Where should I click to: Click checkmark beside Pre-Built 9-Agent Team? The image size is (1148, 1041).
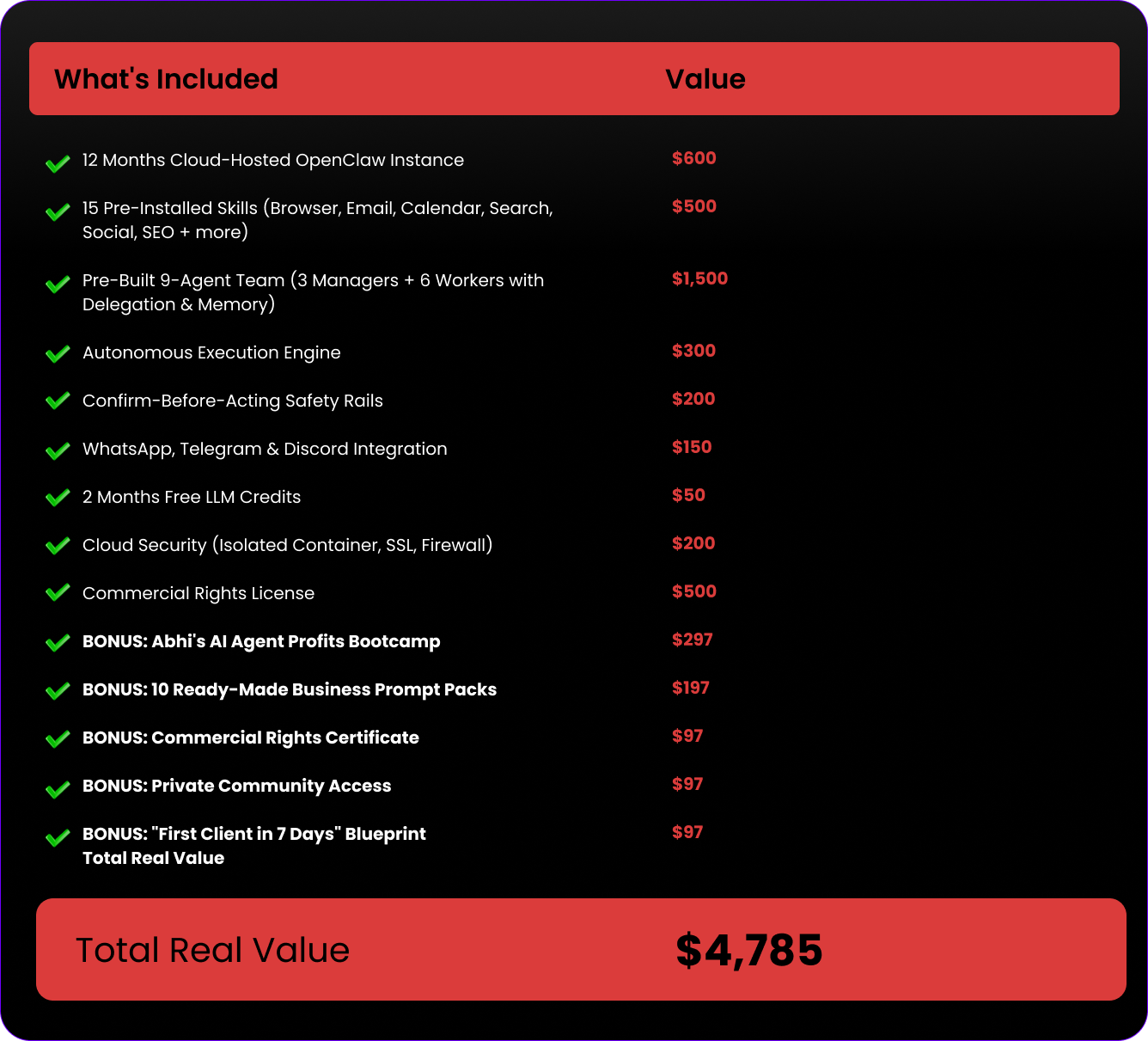click(58, 284)
